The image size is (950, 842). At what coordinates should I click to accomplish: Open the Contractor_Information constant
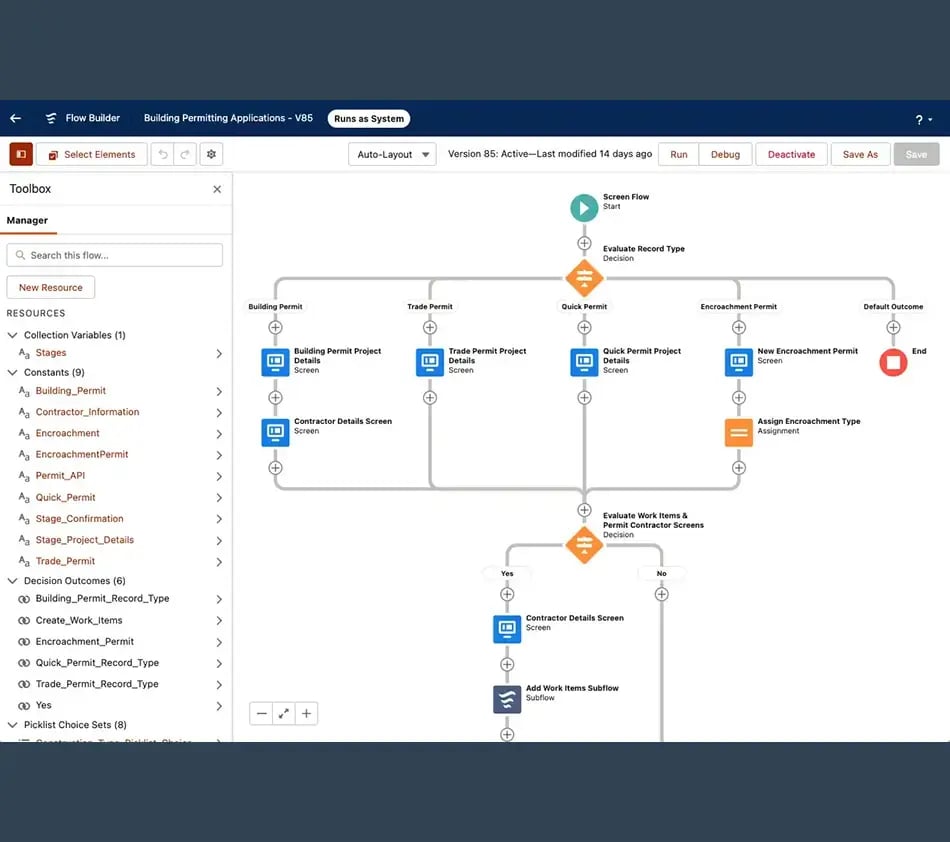(x=87, y=412)
